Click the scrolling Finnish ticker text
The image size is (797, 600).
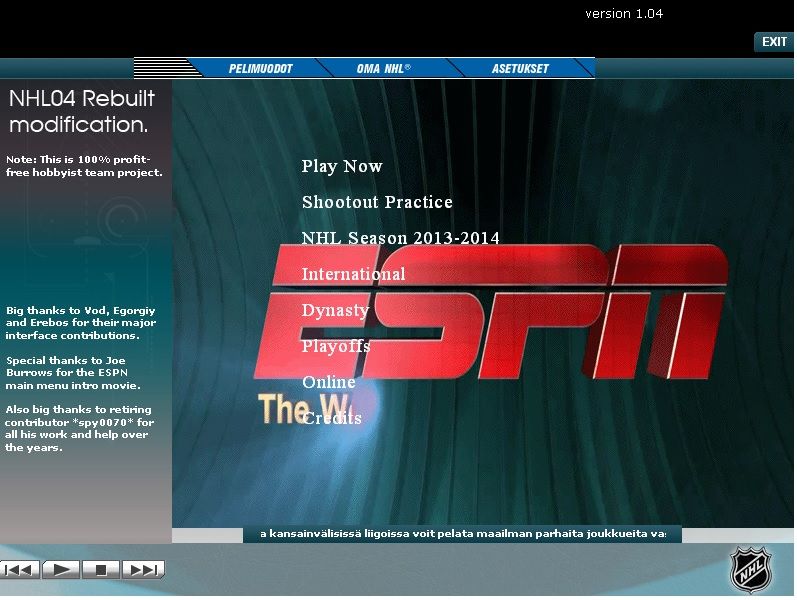click(x=462, y=534)
